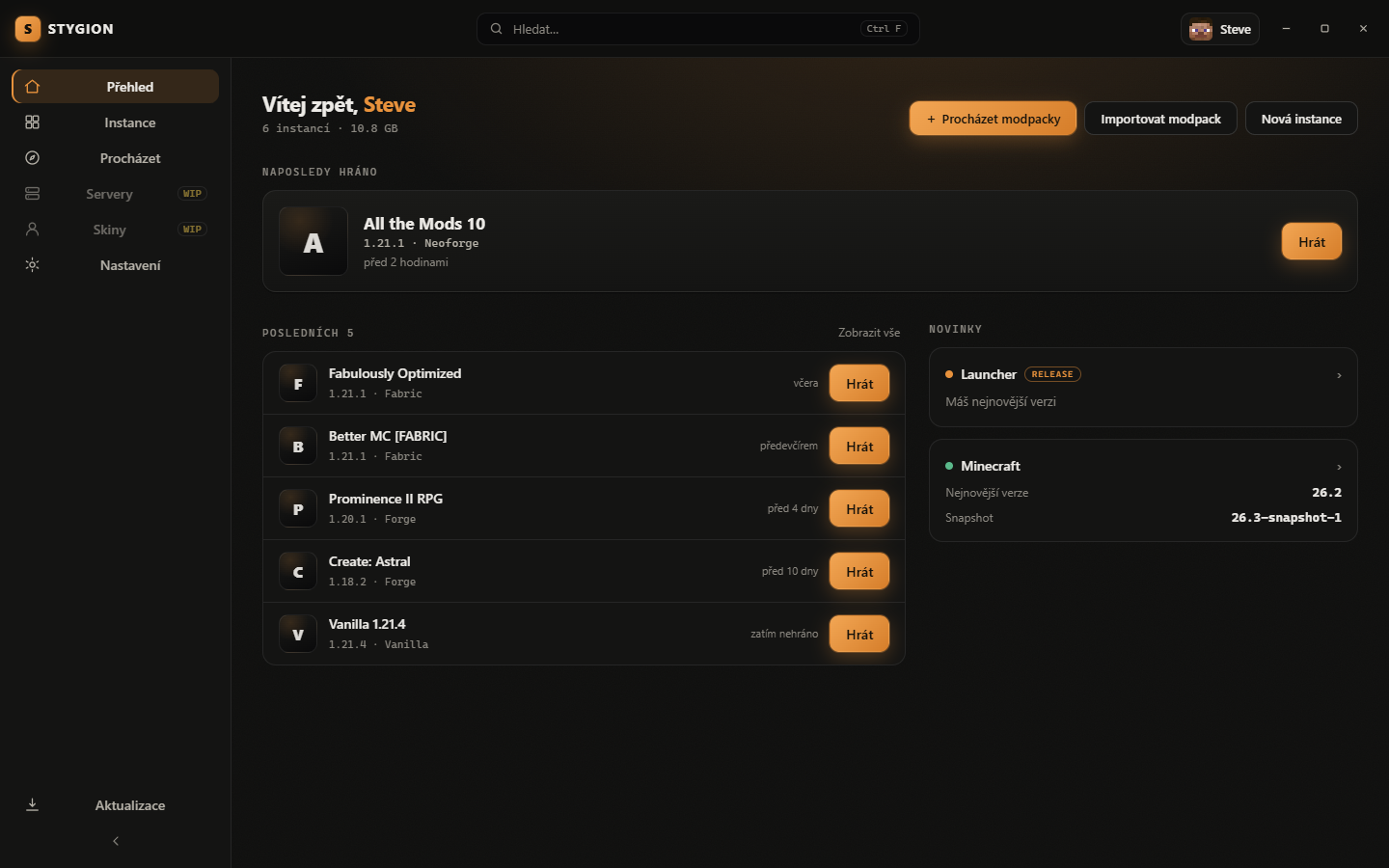1389x868 pixels.
Task: Click the download icon next to Aktualizace
Action: tap(32, 805)
